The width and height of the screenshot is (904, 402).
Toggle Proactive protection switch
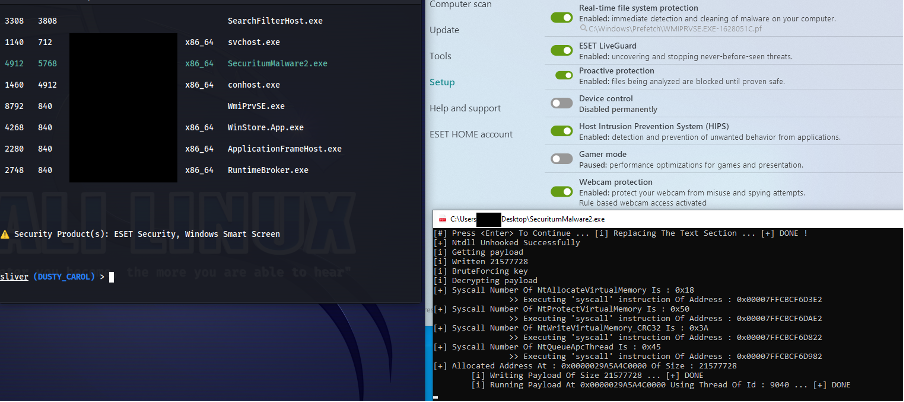(564, 75)
